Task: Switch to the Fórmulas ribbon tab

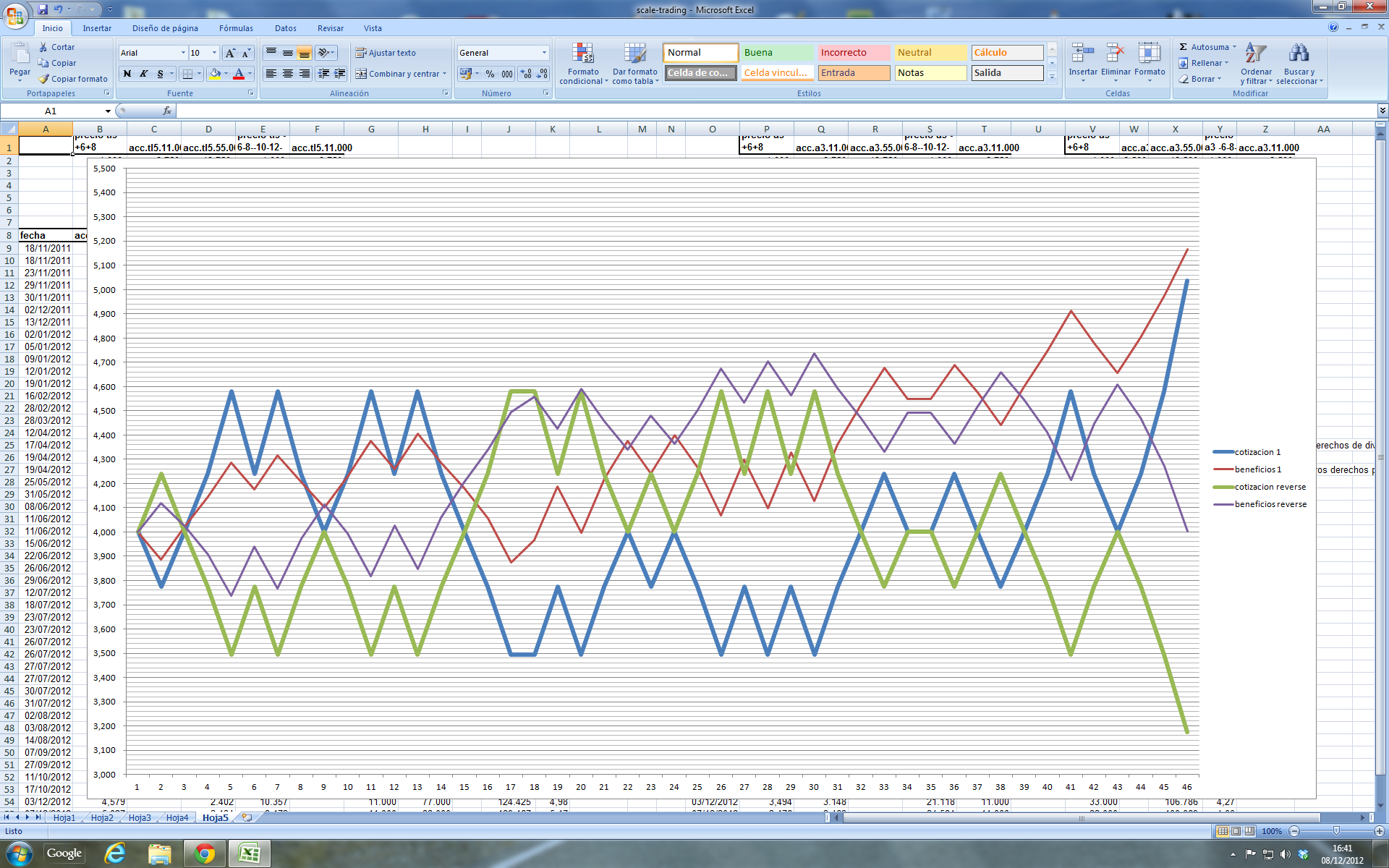Action: tap(236, 28)
